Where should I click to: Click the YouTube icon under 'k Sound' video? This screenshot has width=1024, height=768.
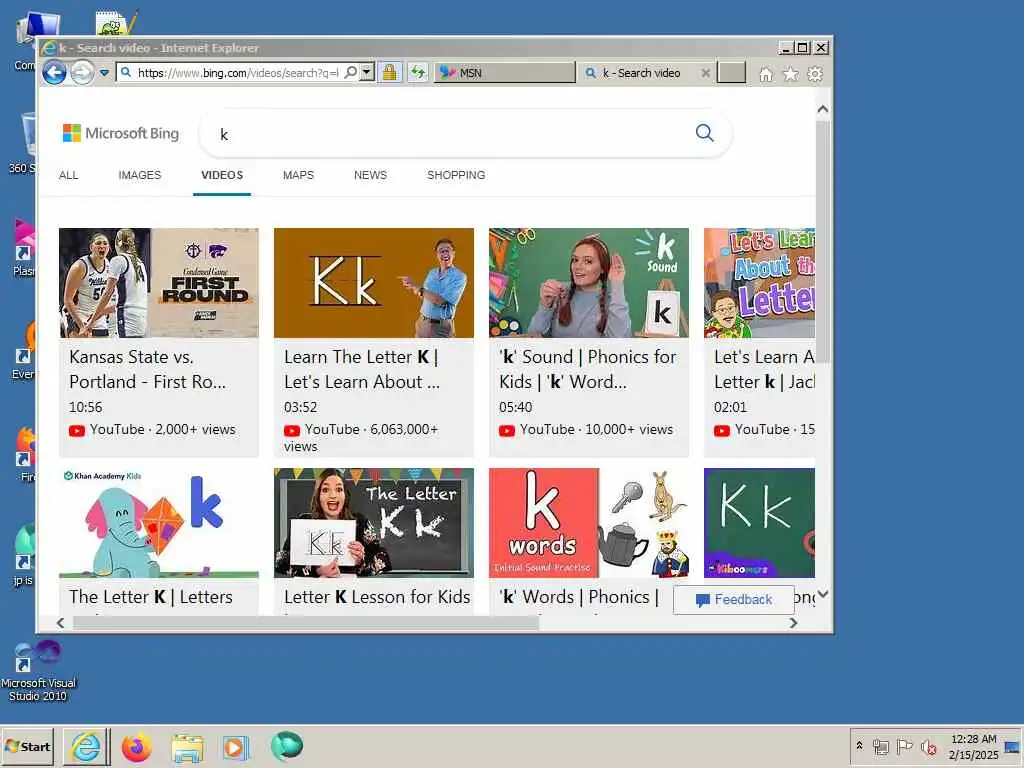pos(506,430)
